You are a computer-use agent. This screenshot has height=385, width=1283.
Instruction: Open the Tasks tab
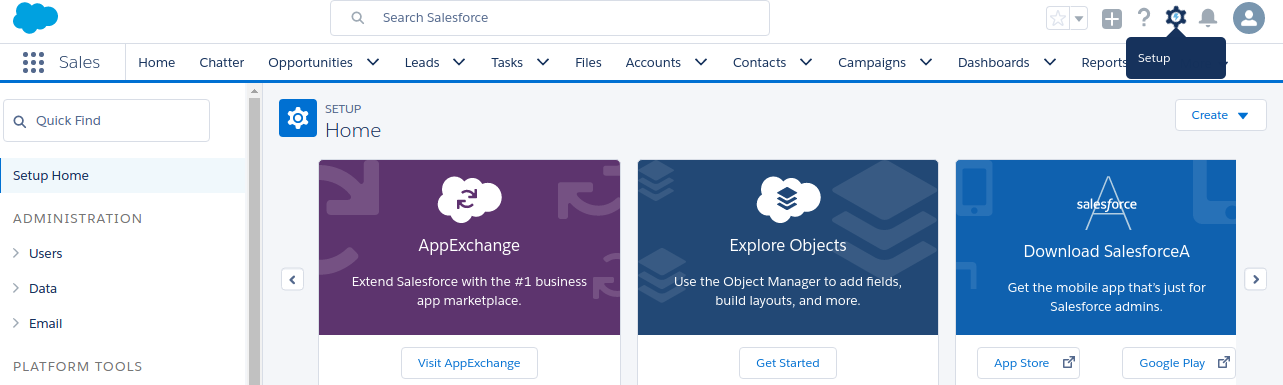pos(507,62)
